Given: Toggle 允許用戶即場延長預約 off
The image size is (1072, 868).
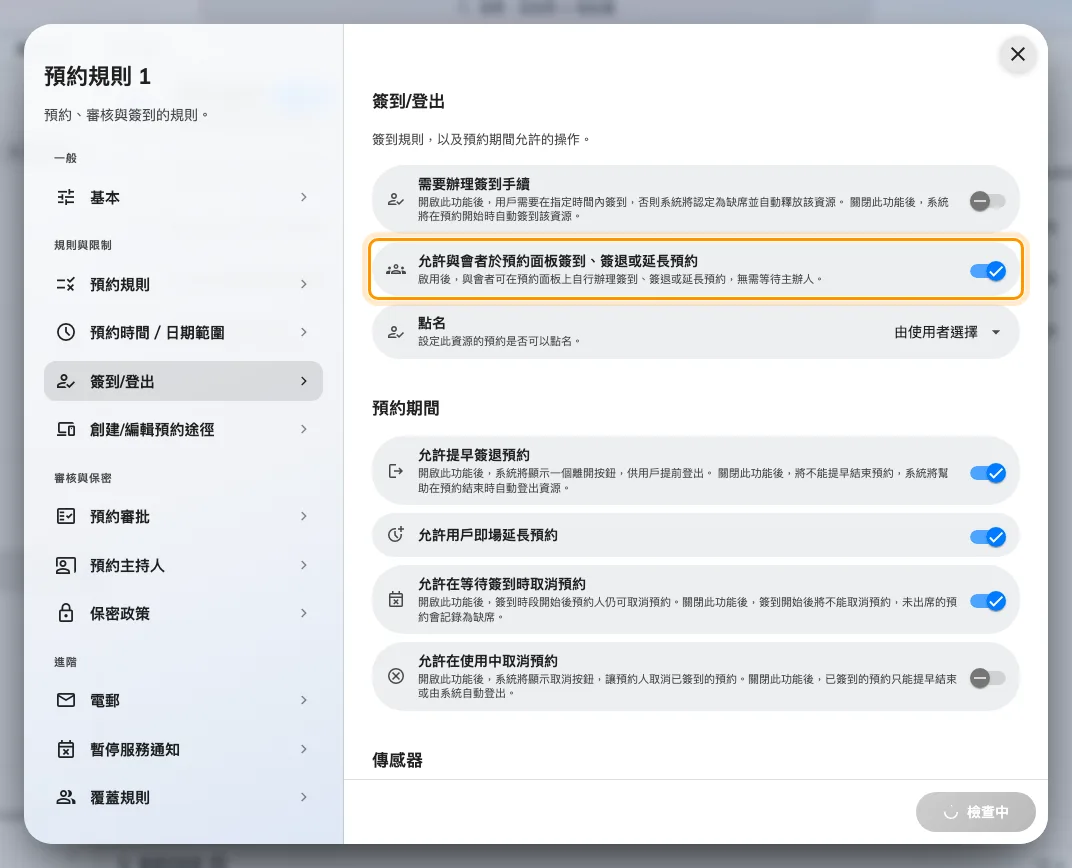Looking at the screenshot, I should [x=988, y=537].
